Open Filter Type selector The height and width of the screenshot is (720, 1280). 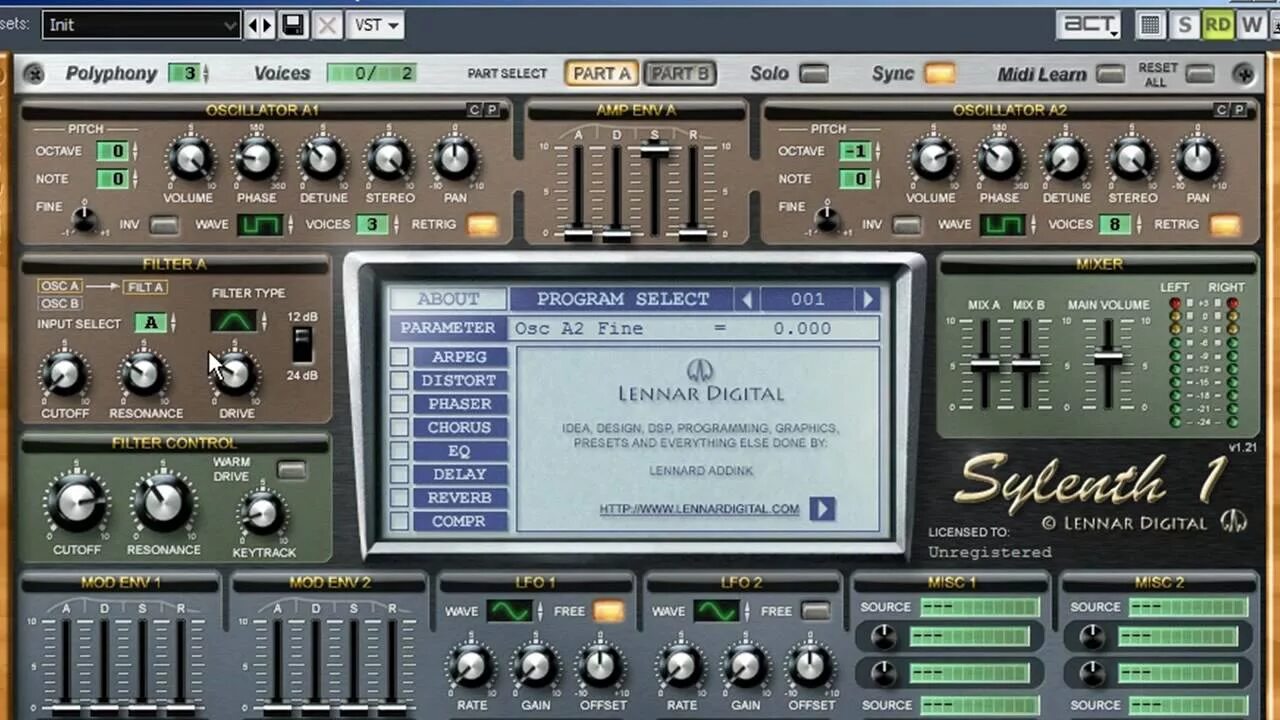234,321
